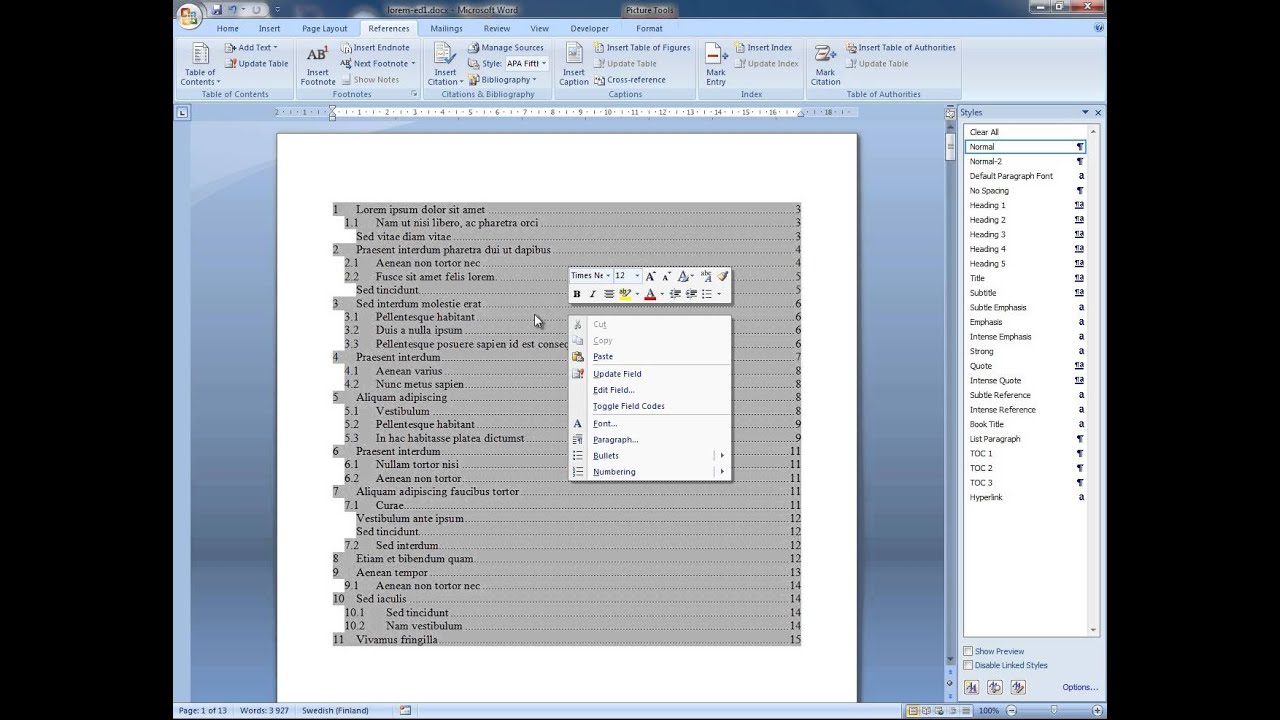Close the Styles pane
The height and width of the screenshot is (720, 1280).
coord(1098,113)
